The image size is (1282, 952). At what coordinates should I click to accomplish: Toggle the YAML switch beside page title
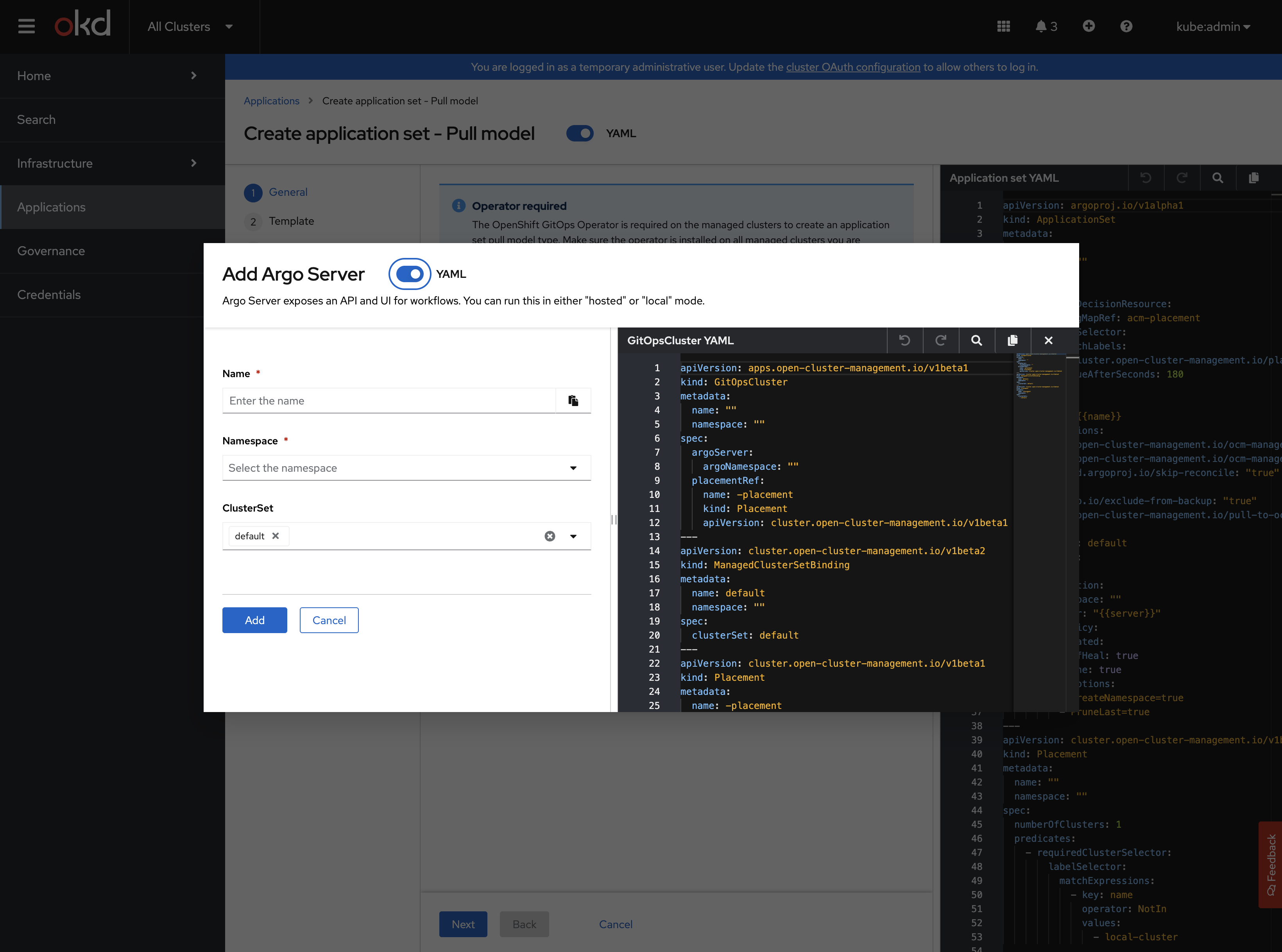click(580, 134)
